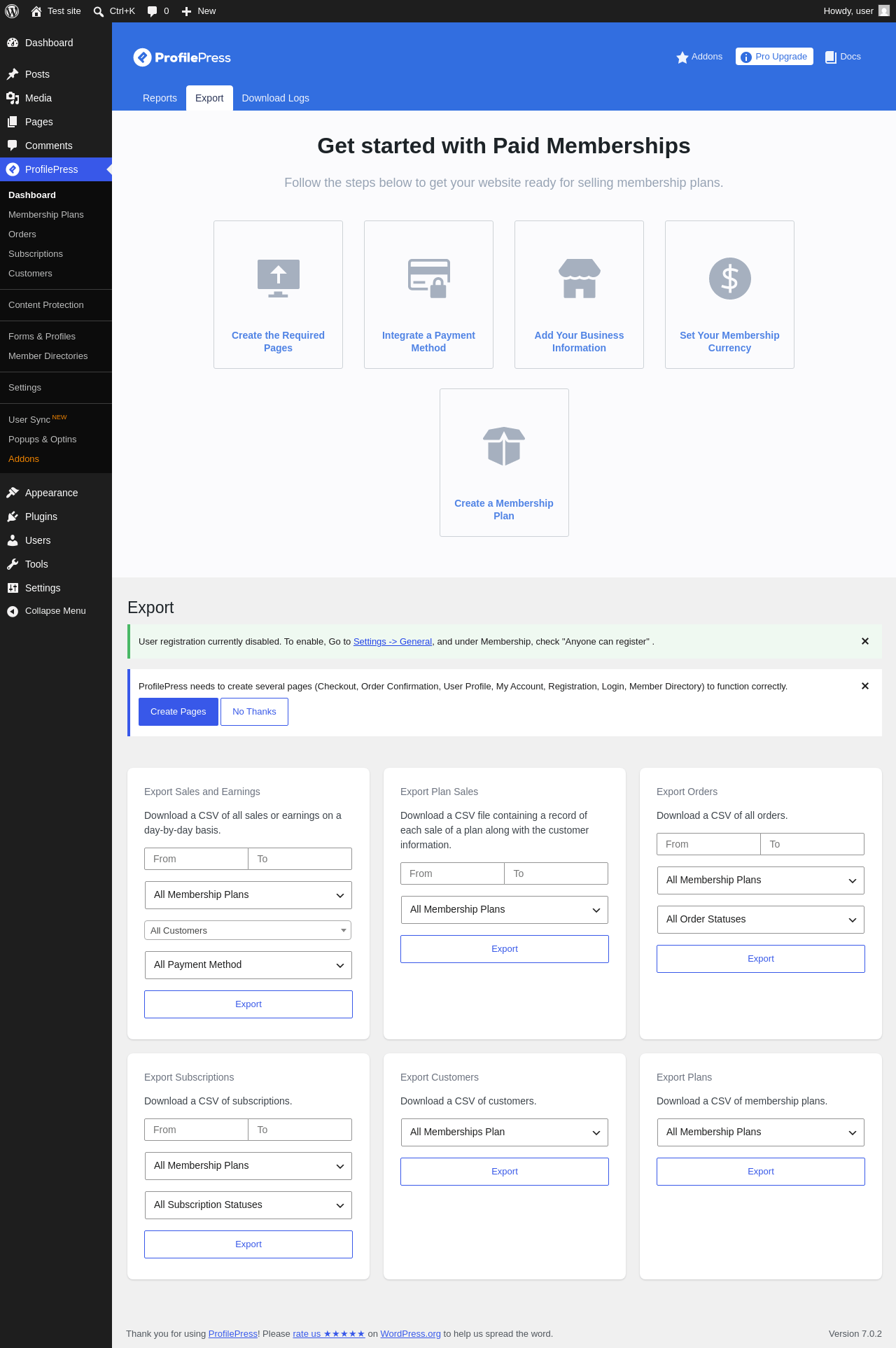Select the Export tab
896x1348 pixels.
pyautogui.click(x=209, y=98)
